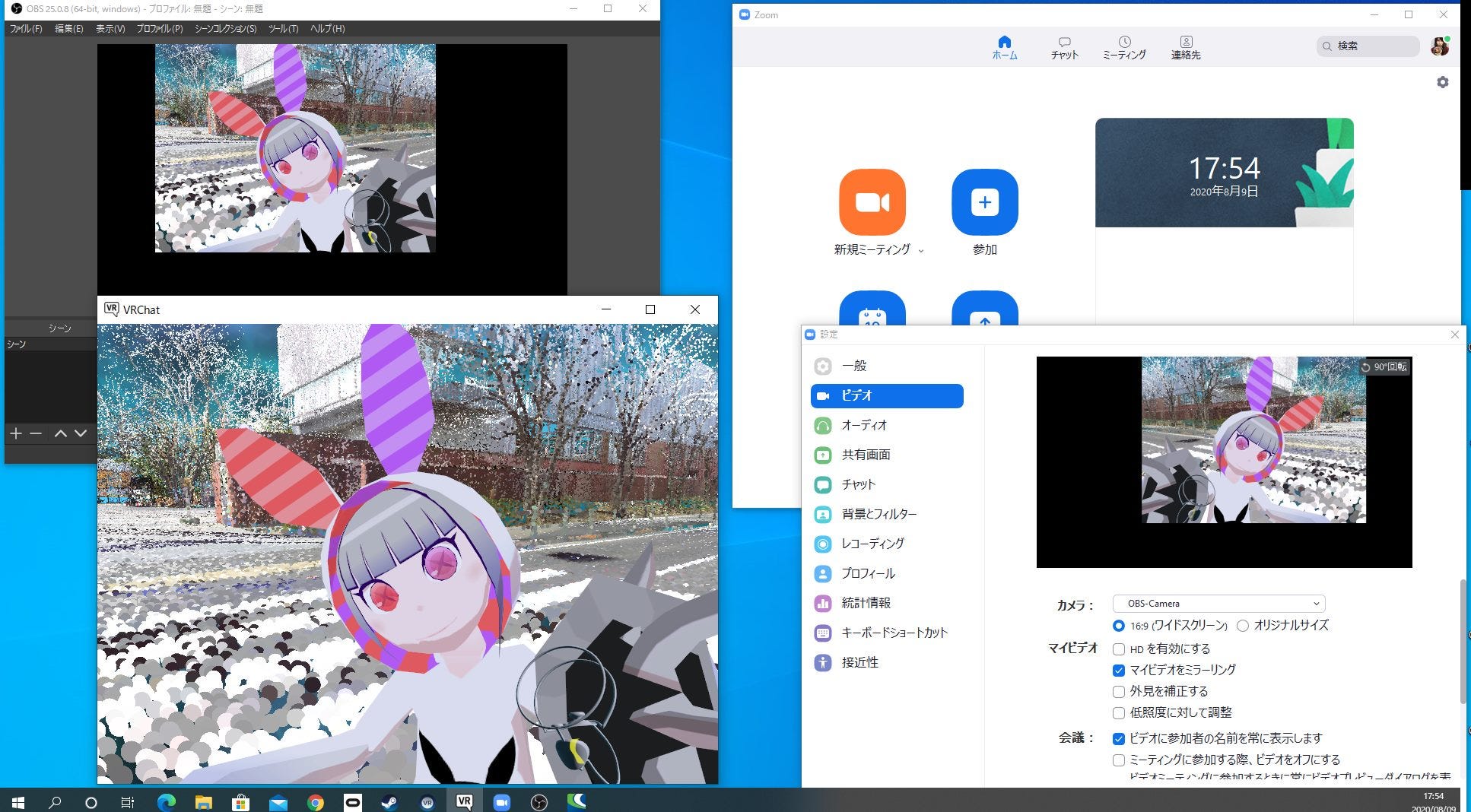
Task: Toggle the mirror my video checkbox
Action: [x=1119, y=671]
